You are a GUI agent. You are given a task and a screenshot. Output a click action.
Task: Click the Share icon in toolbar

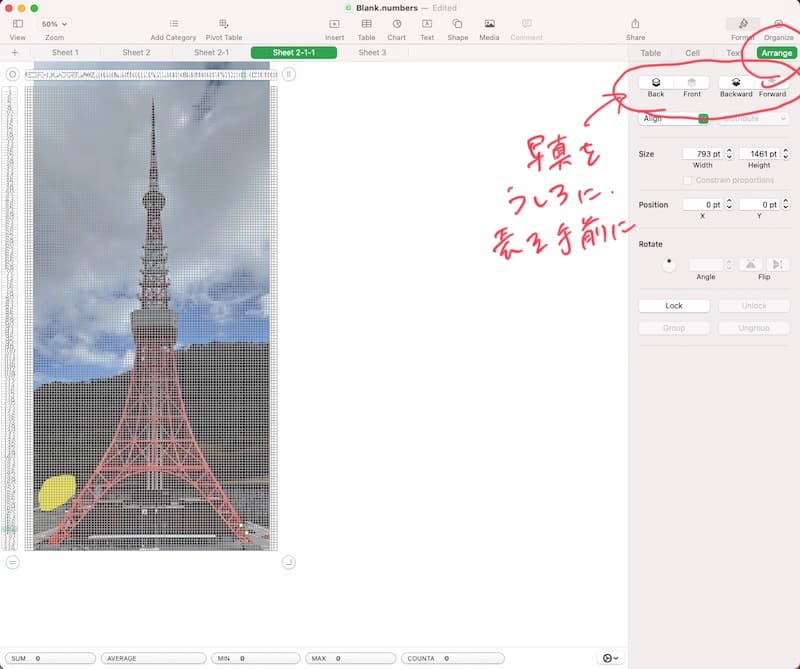635,23
